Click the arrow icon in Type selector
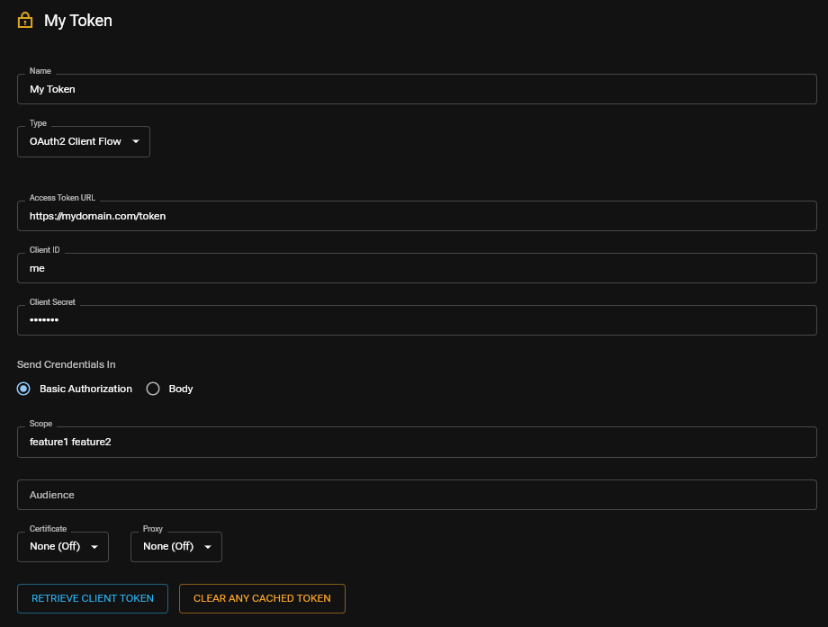 coord(136,142)
